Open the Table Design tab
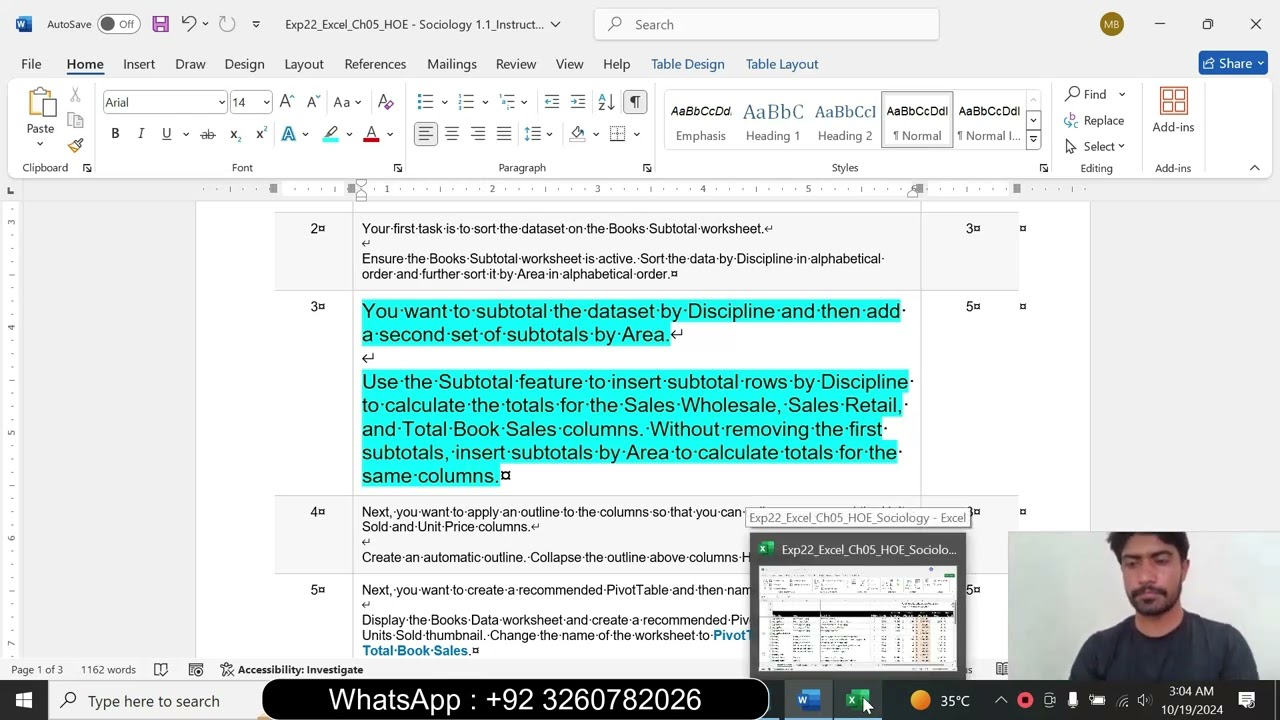Screen dimensions: 1280x720 pos(688,64)
